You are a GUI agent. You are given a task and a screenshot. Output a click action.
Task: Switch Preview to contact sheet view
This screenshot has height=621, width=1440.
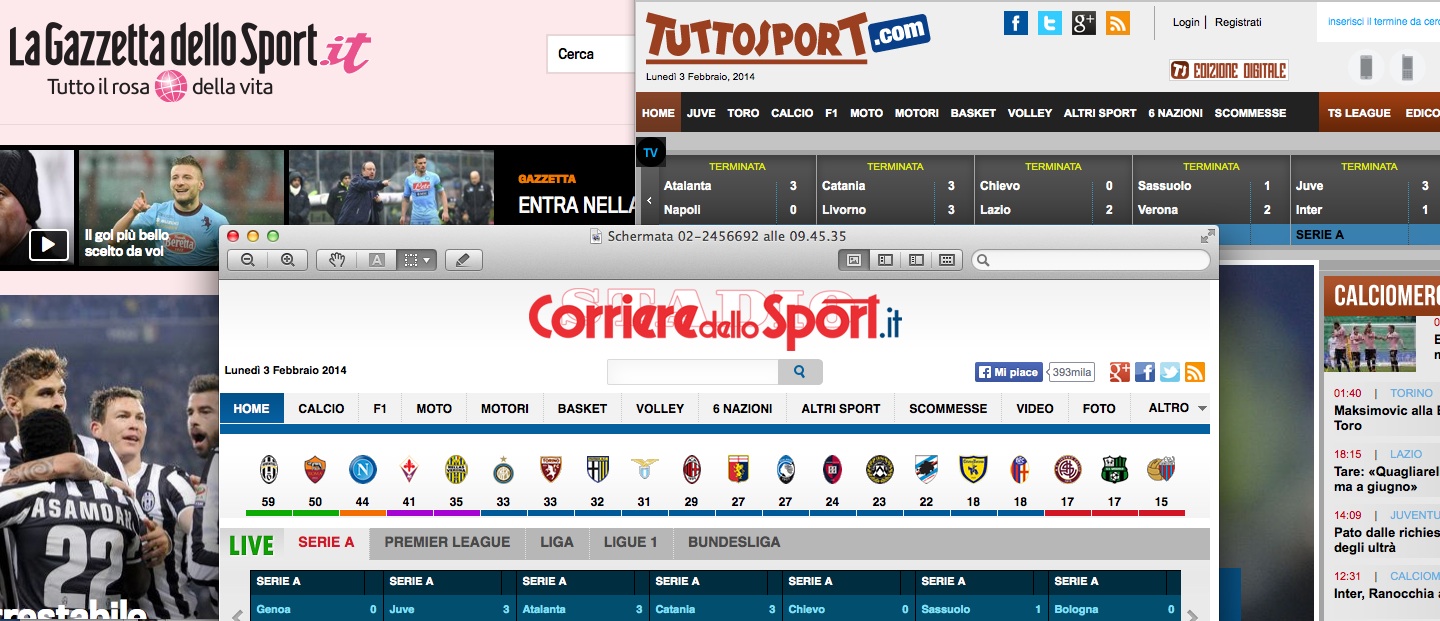(x=946, y=260)
